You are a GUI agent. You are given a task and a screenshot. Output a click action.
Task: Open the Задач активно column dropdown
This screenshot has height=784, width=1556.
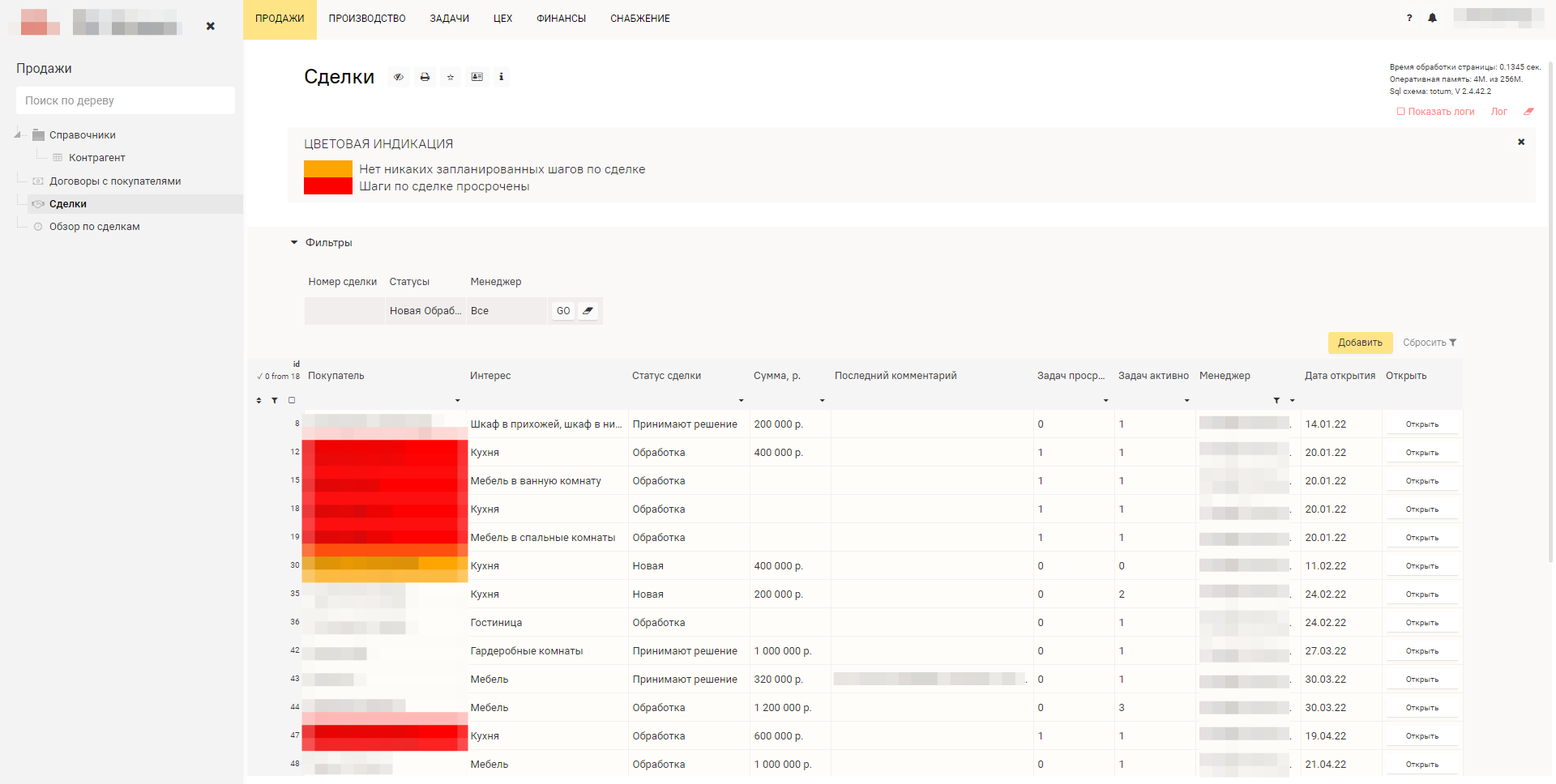(1186, 400)
